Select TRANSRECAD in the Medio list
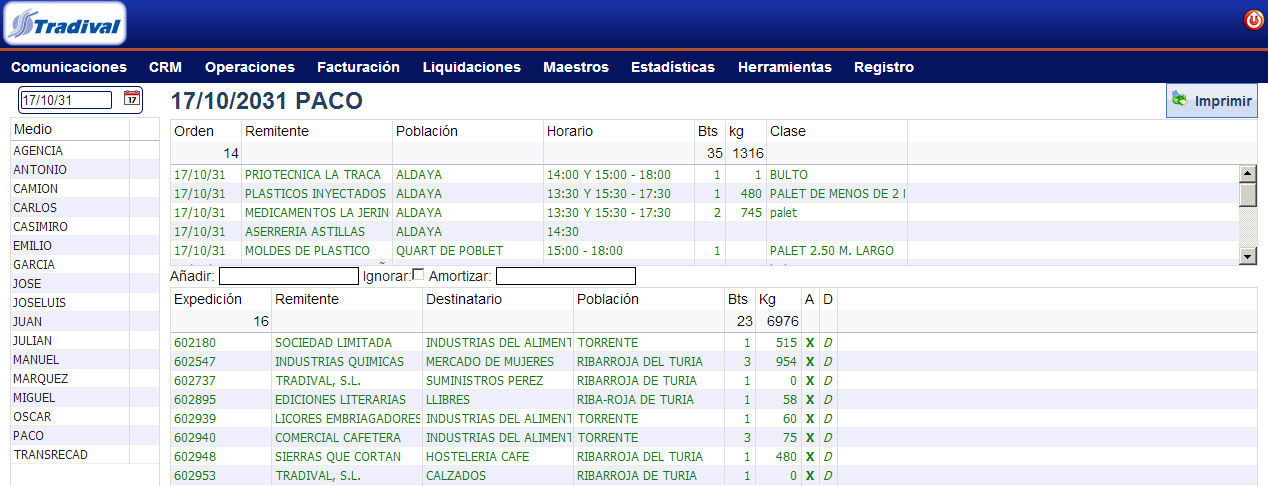 (50, 455)
